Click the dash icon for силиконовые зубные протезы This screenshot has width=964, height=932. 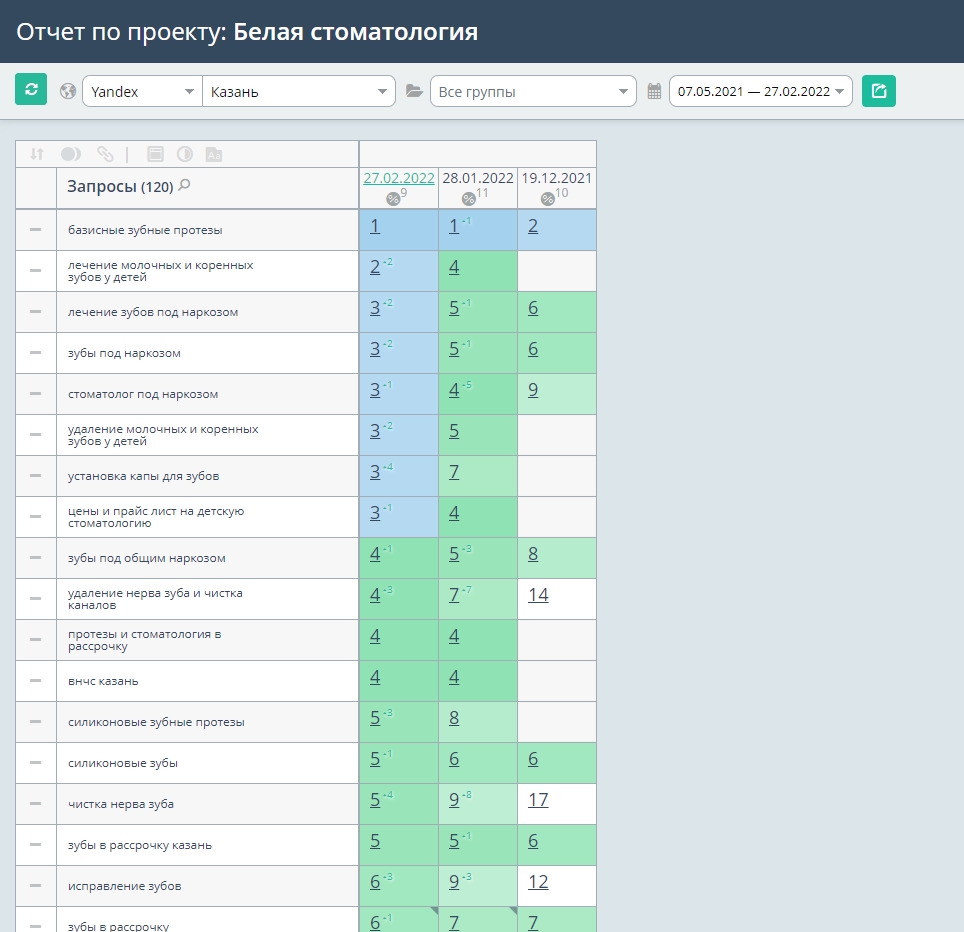(36, 722)
